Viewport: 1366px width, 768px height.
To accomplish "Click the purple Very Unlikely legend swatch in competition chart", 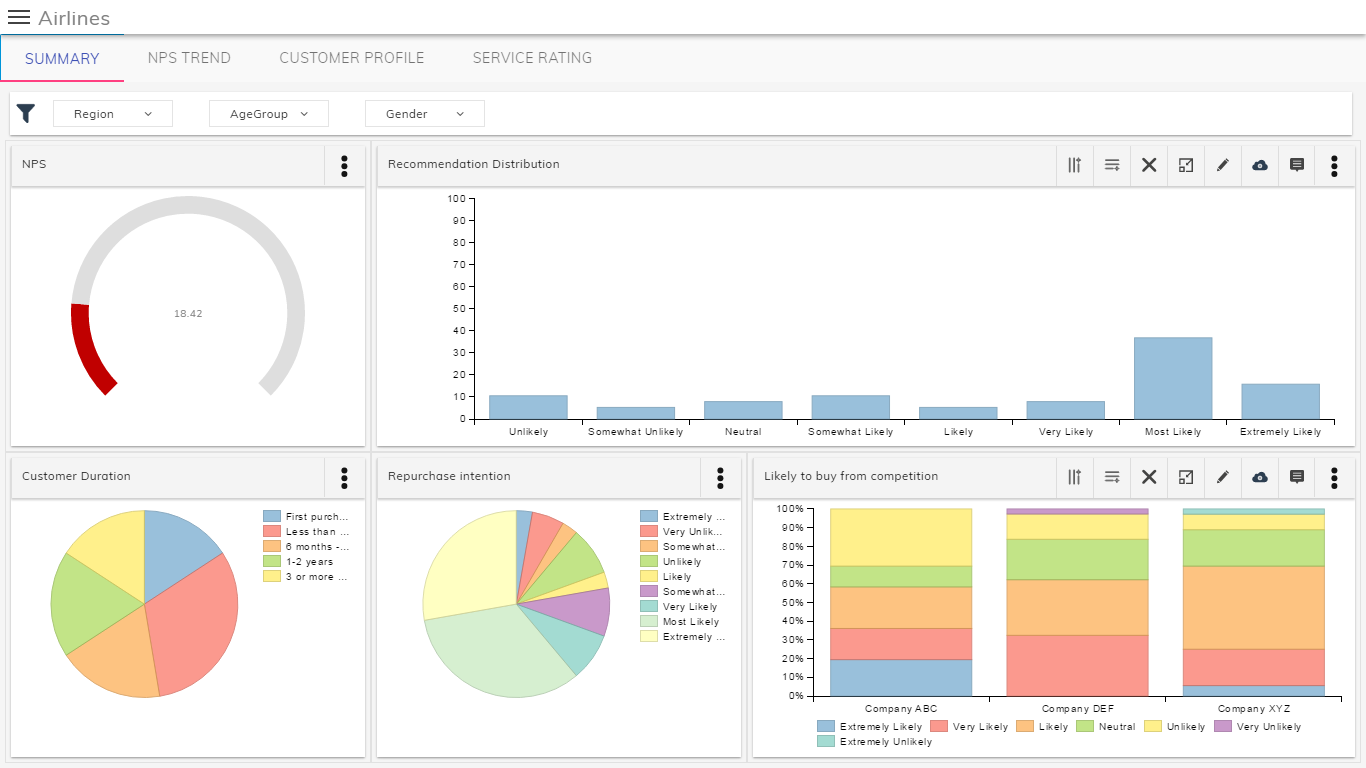I will click(x=1222, y=727).
